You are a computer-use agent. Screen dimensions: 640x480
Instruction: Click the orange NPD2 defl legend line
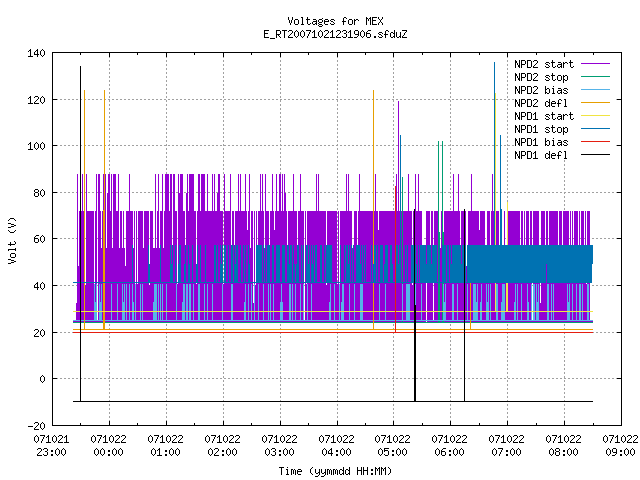(x=596, y=103)
